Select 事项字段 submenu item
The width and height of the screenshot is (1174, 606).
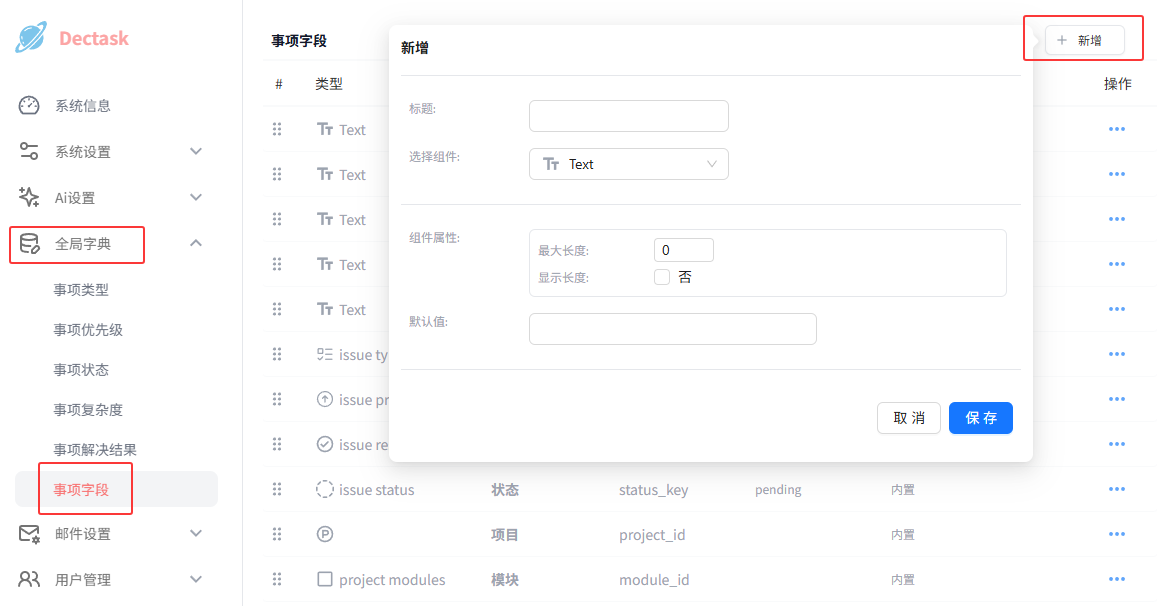tap(116, 489)
